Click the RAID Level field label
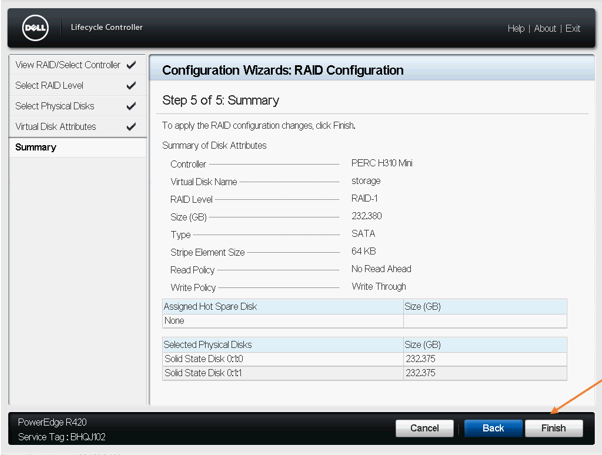602x455 pixels. (191, 200)
